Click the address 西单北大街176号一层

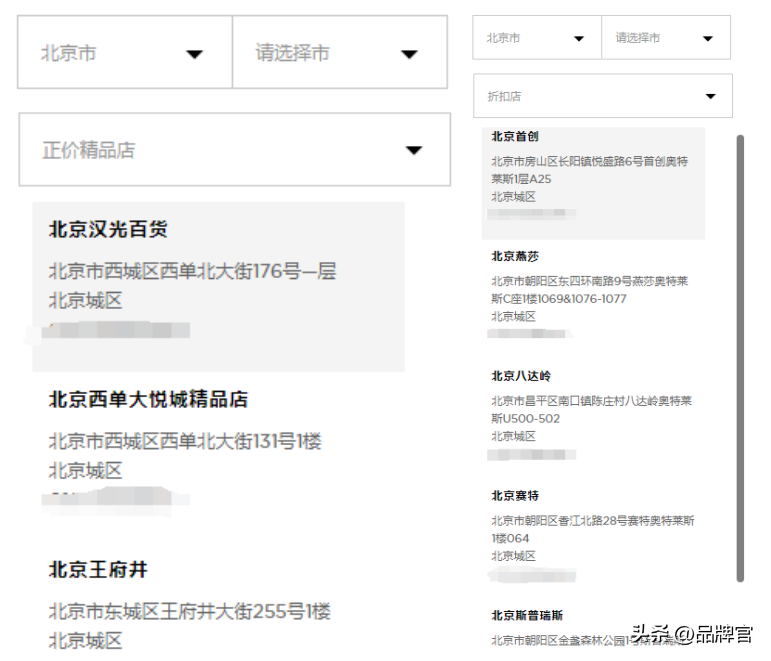click(192, 271)
